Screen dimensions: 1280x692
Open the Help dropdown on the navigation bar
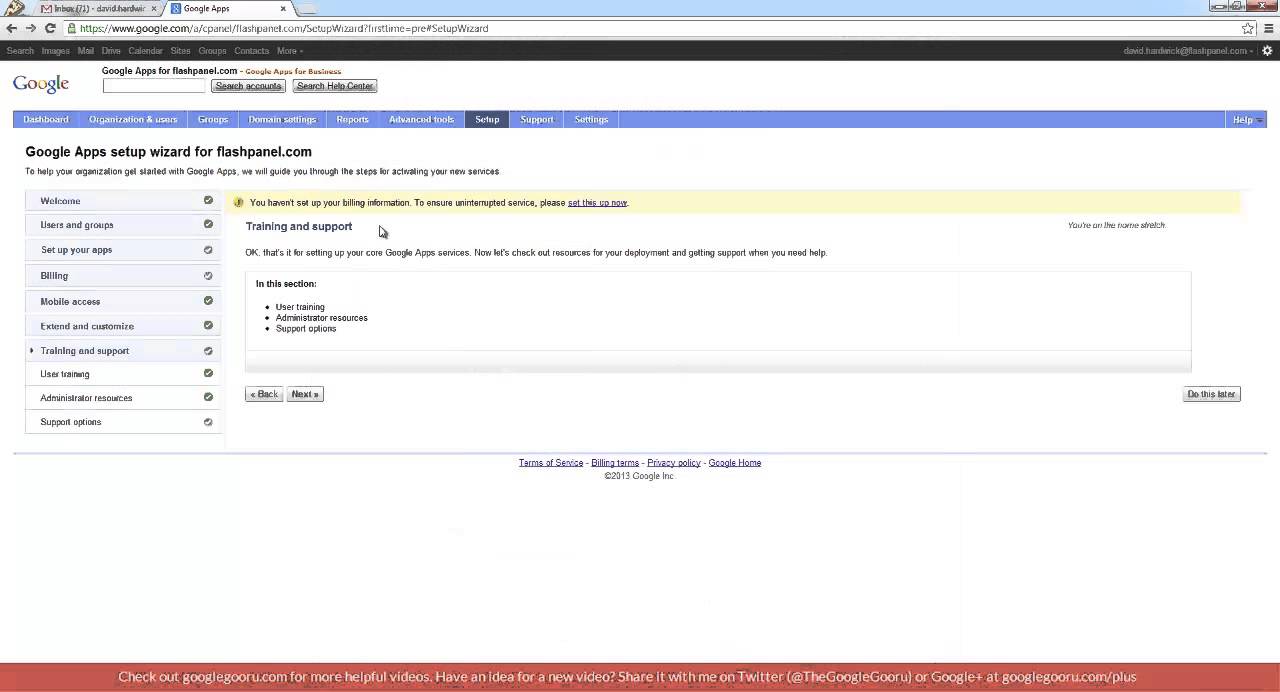(1246, 119)
